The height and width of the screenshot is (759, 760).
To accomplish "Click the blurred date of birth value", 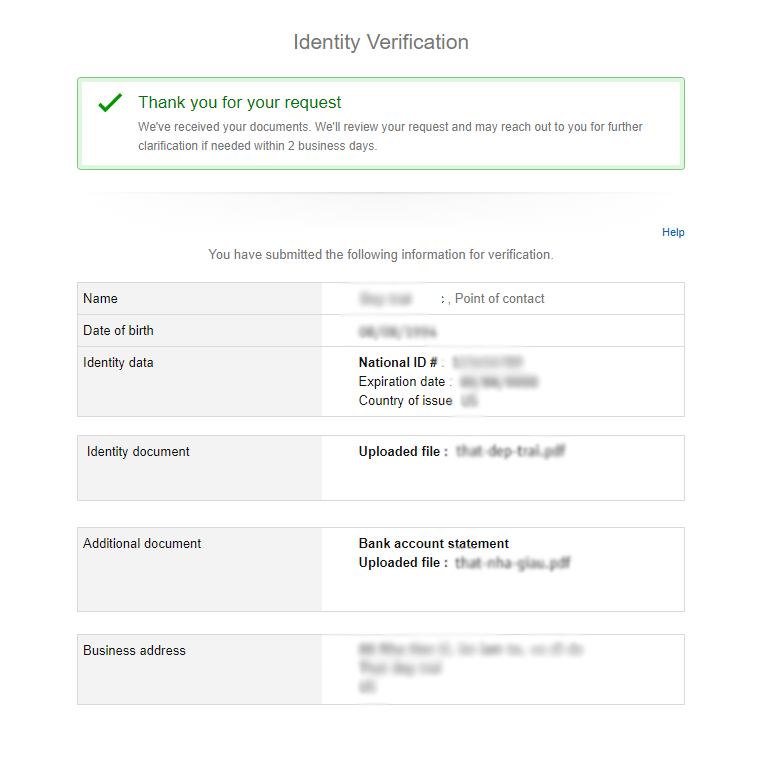I will coord(397,332).
